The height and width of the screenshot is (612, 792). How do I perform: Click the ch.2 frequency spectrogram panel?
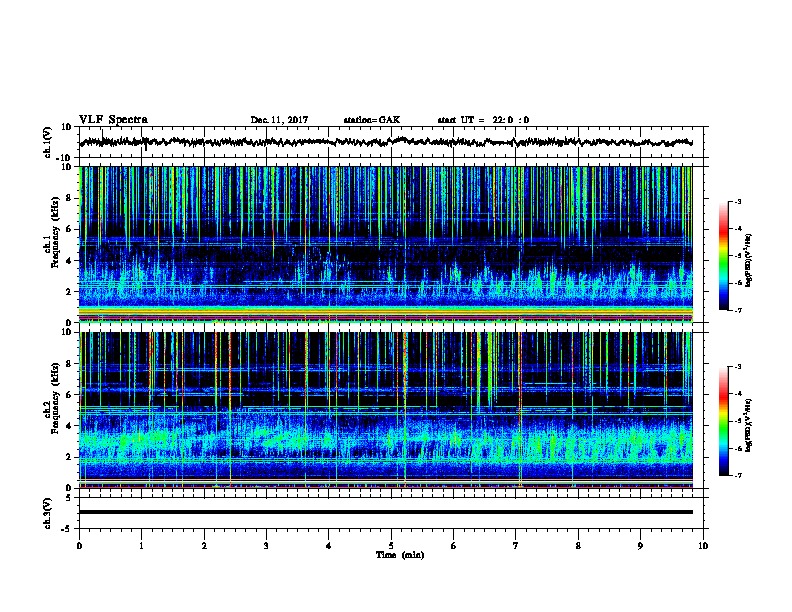click(x=386, y=410)
